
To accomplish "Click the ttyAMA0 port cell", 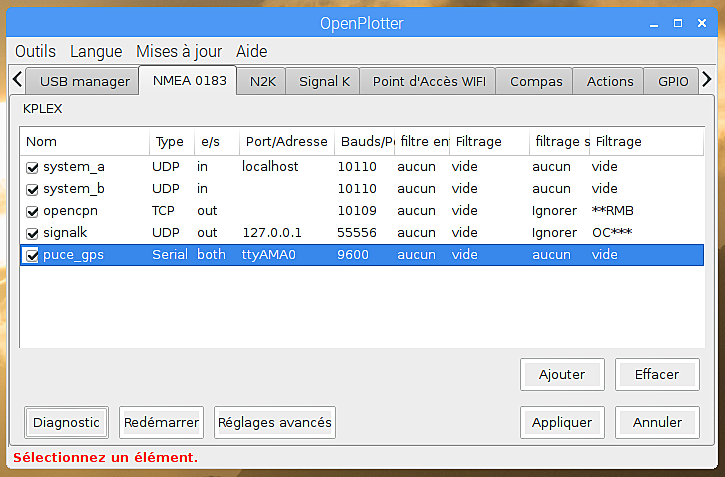I will tap(269, 255).
